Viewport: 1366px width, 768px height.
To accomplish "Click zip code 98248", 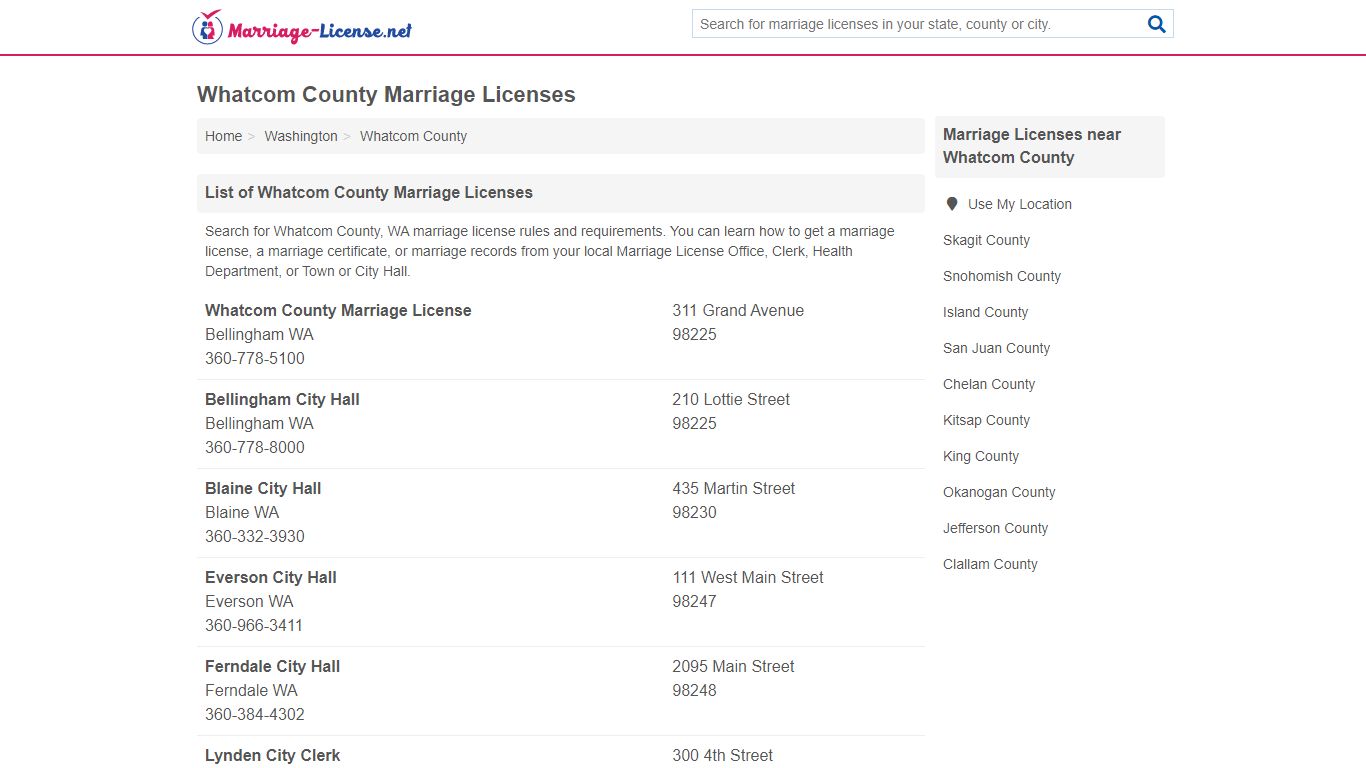I will 694,690.
